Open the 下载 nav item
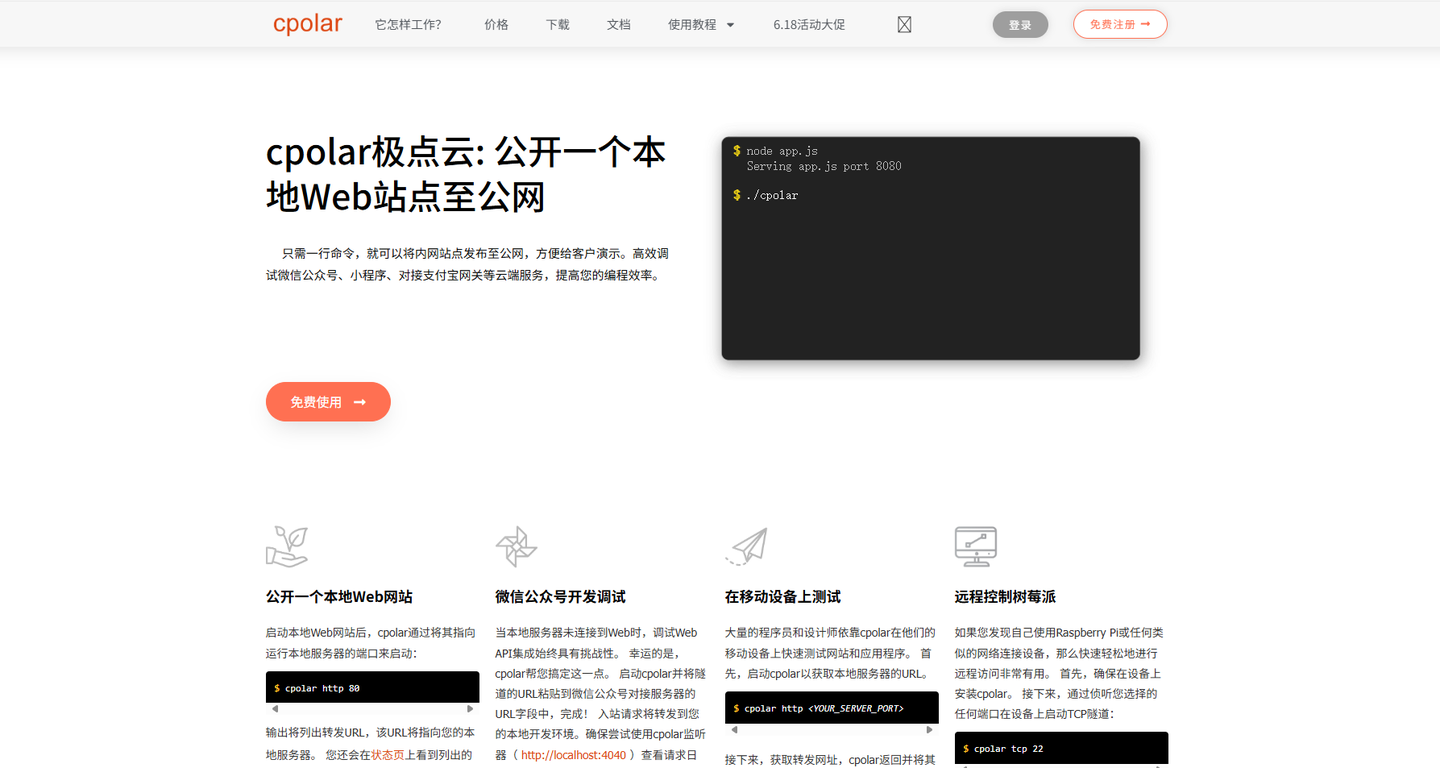Viewport: 1440px width, 768px height. point(557,24)
